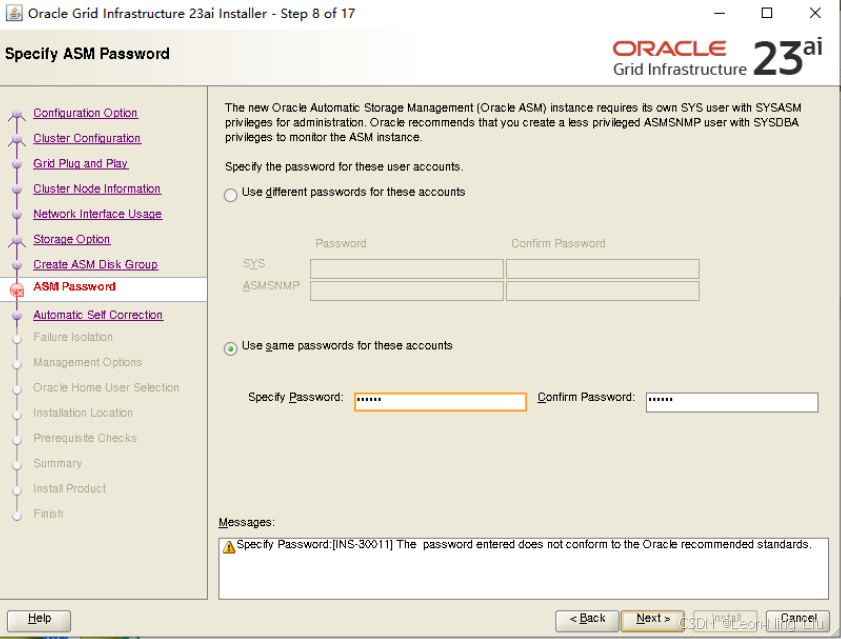The height and width of the screenshot is (639, 841).
Task: Cancel the installer
Action: pos(798,619)
